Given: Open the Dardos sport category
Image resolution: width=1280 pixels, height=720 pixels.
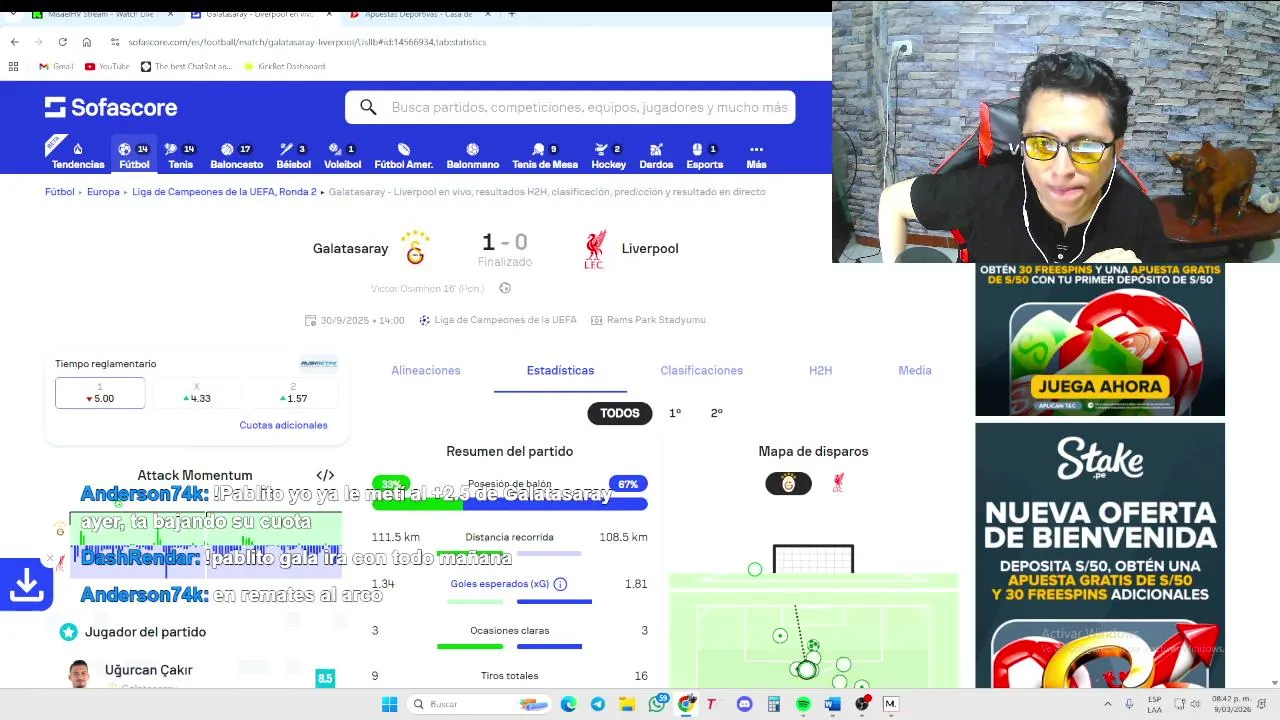Looking at the screenshot, I should 656,155.
